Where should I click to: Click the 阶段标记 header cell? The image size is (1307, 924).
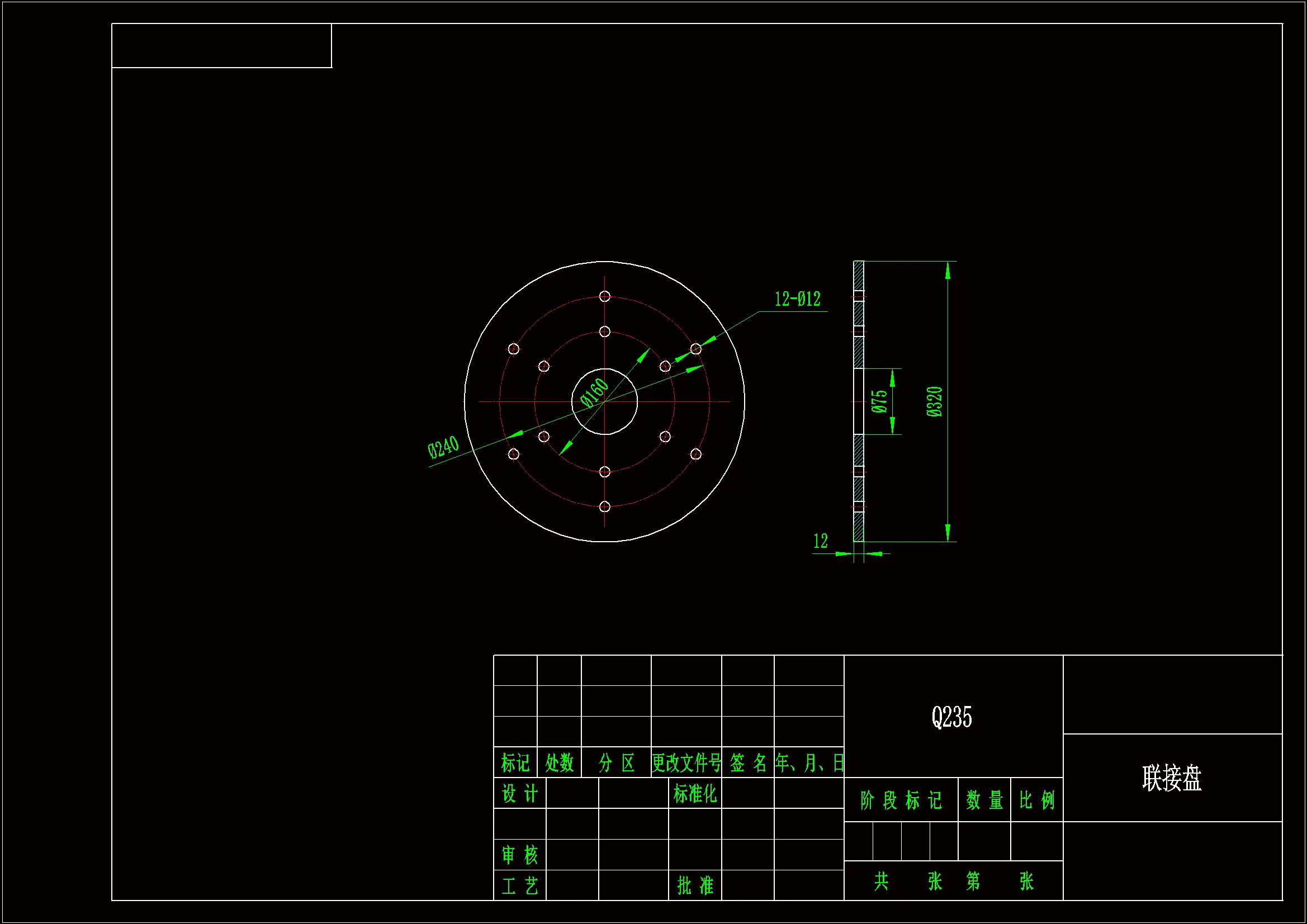901,800
